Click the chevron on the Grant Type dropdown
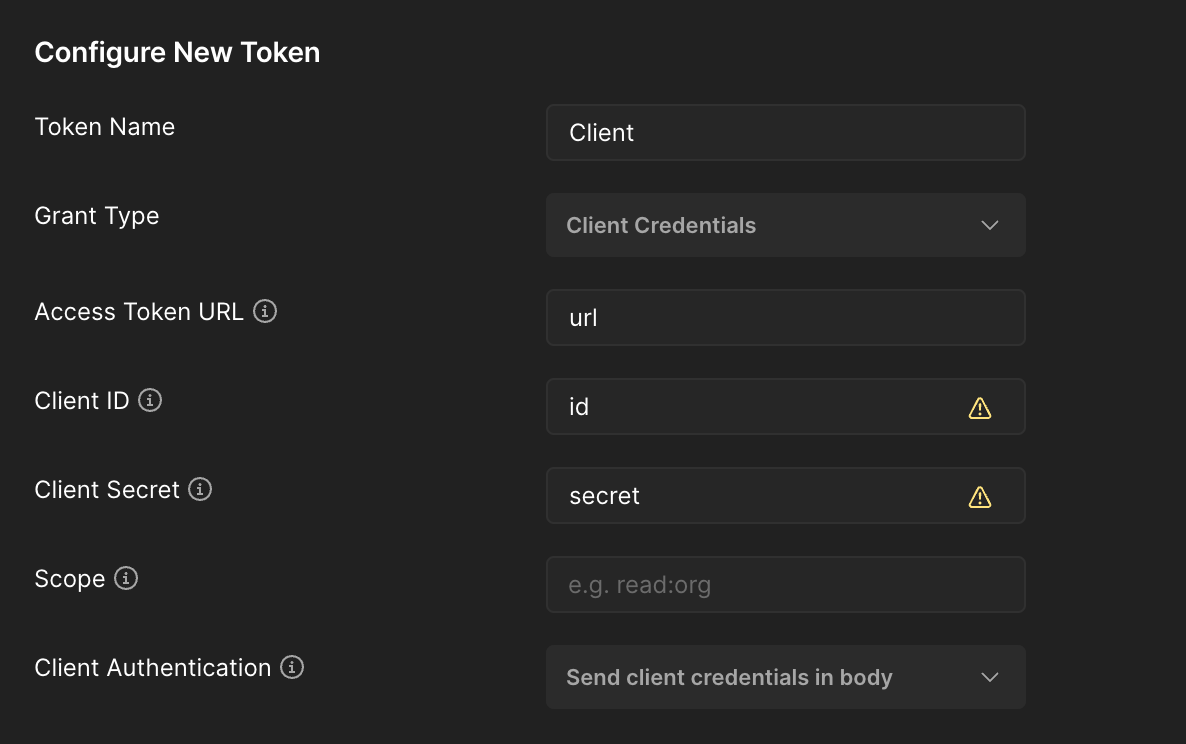Screen dimensions: 1186x744 [x=989, y=225]
